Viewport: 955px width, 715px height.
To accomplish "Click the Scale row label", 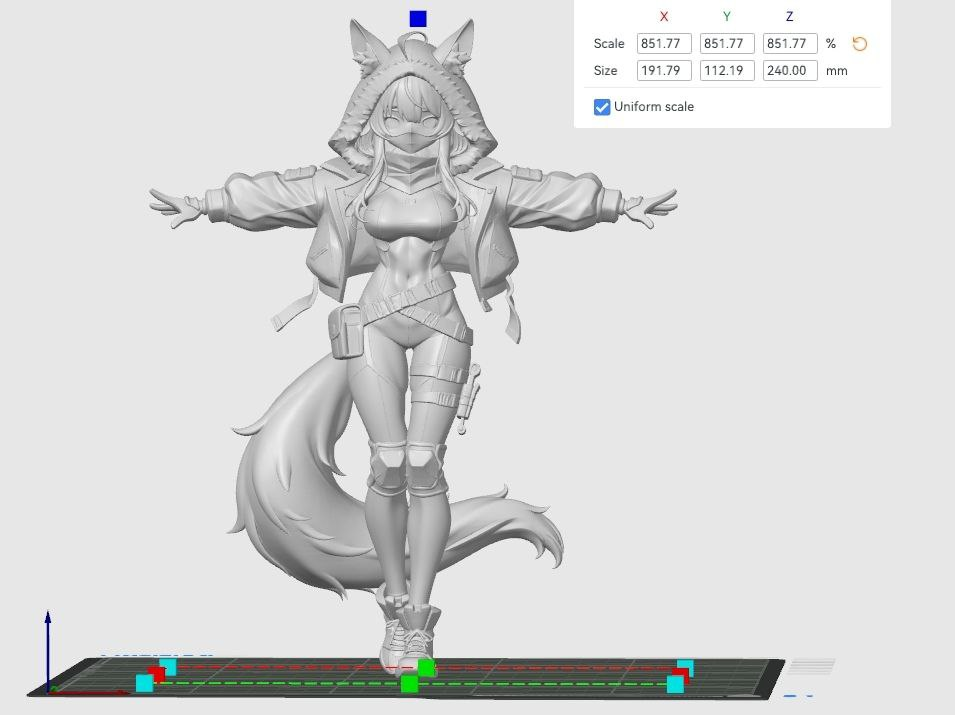I will point(609,44).
